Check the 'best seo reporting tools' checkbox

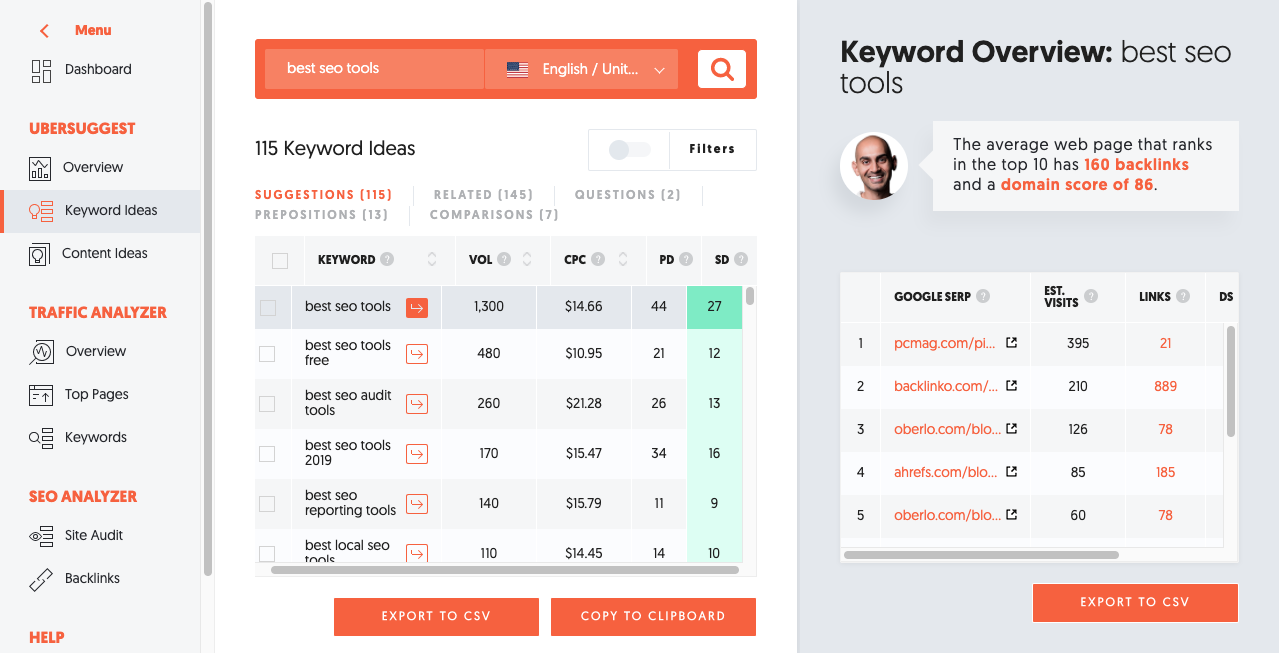click(x=267, y=503)
